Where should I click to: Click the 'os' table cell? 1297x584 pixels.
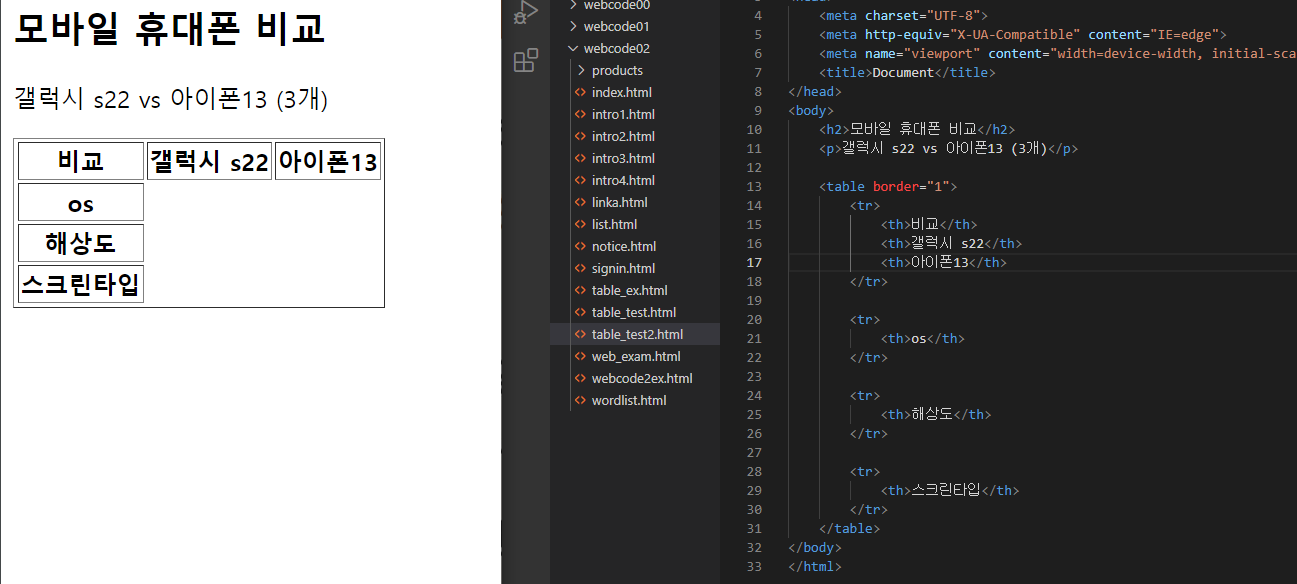tap(81, 202)
